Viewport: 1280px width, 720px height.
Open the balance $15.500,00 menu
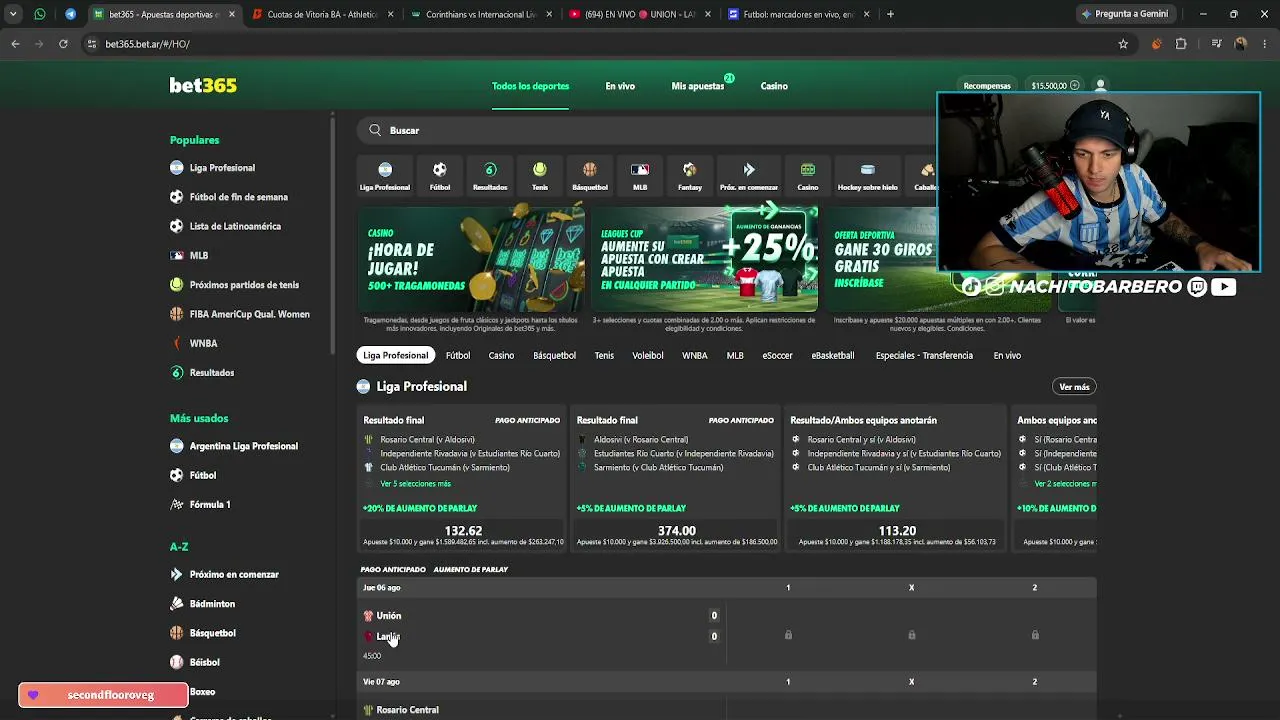point(1055,86)
